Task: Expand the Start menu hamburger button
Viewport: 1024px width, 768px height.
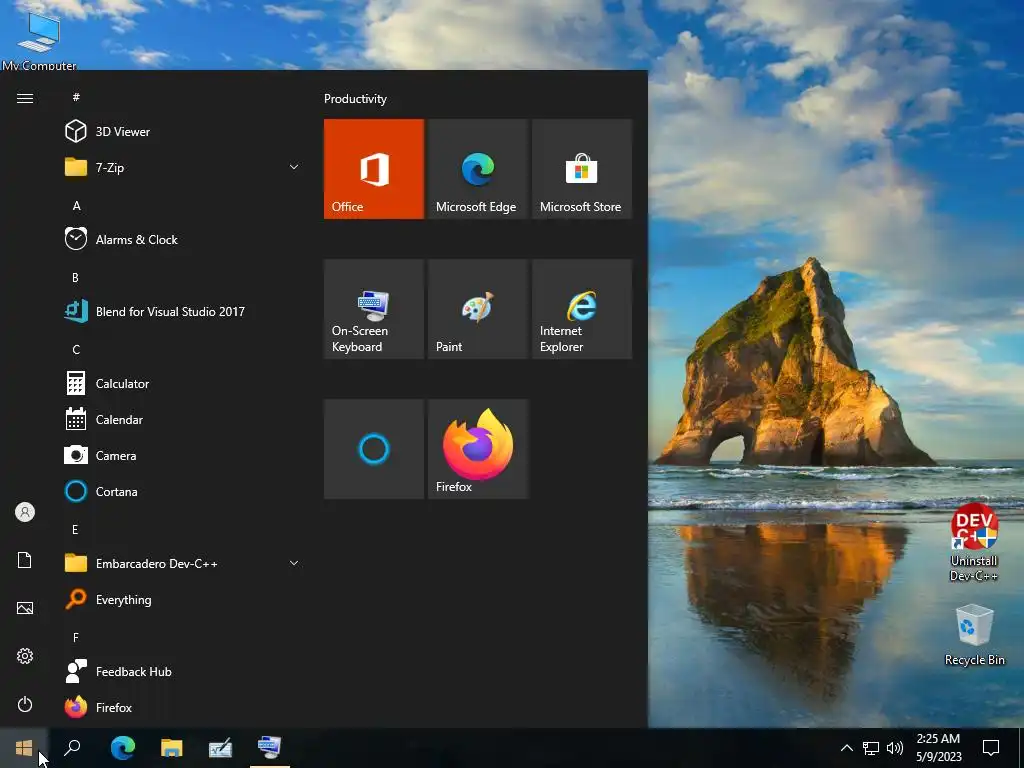Action: (x=25, y=99)
